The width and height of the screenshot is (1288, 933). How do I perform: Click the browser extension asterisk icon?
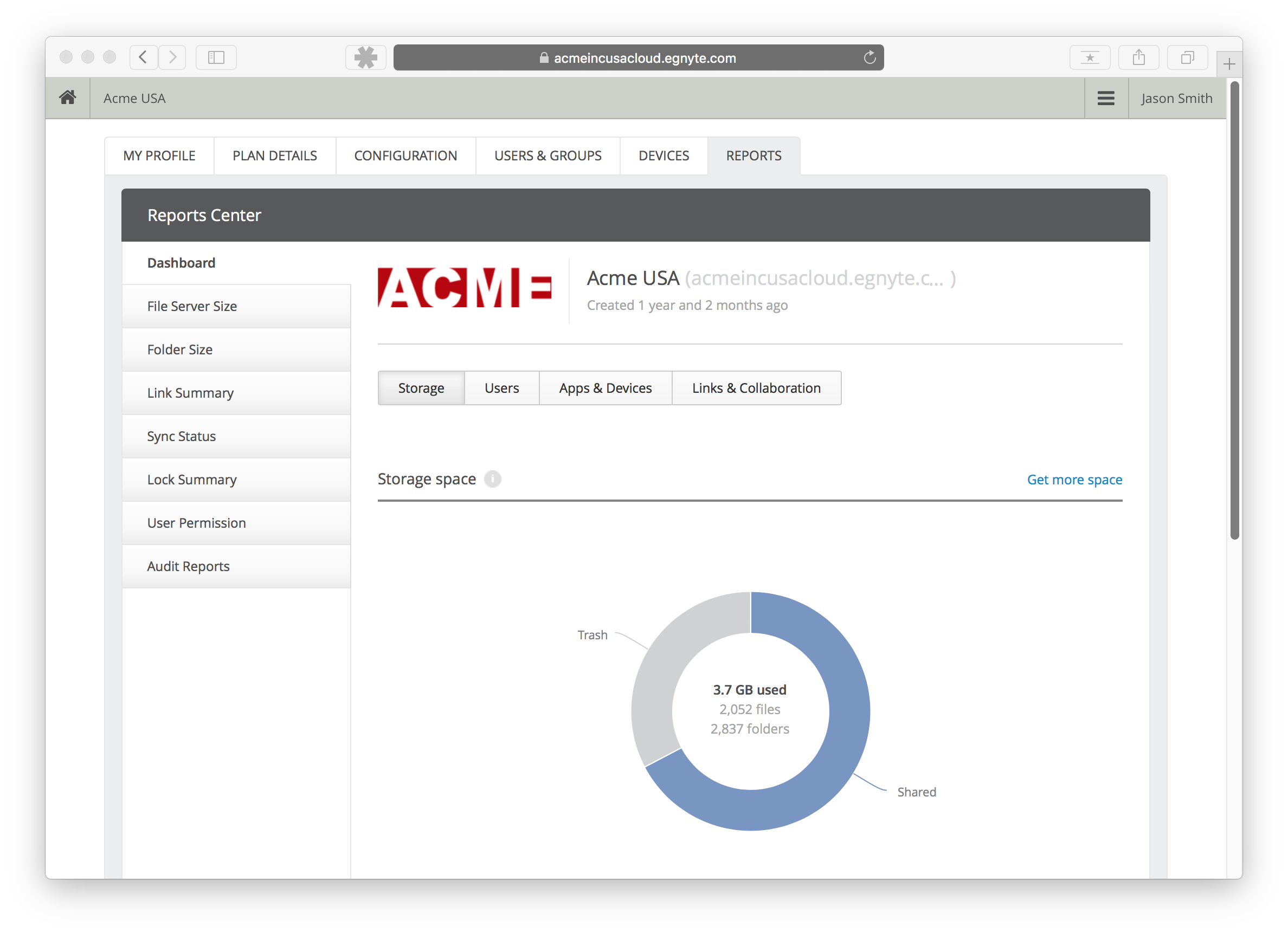[x=365, y=58]
